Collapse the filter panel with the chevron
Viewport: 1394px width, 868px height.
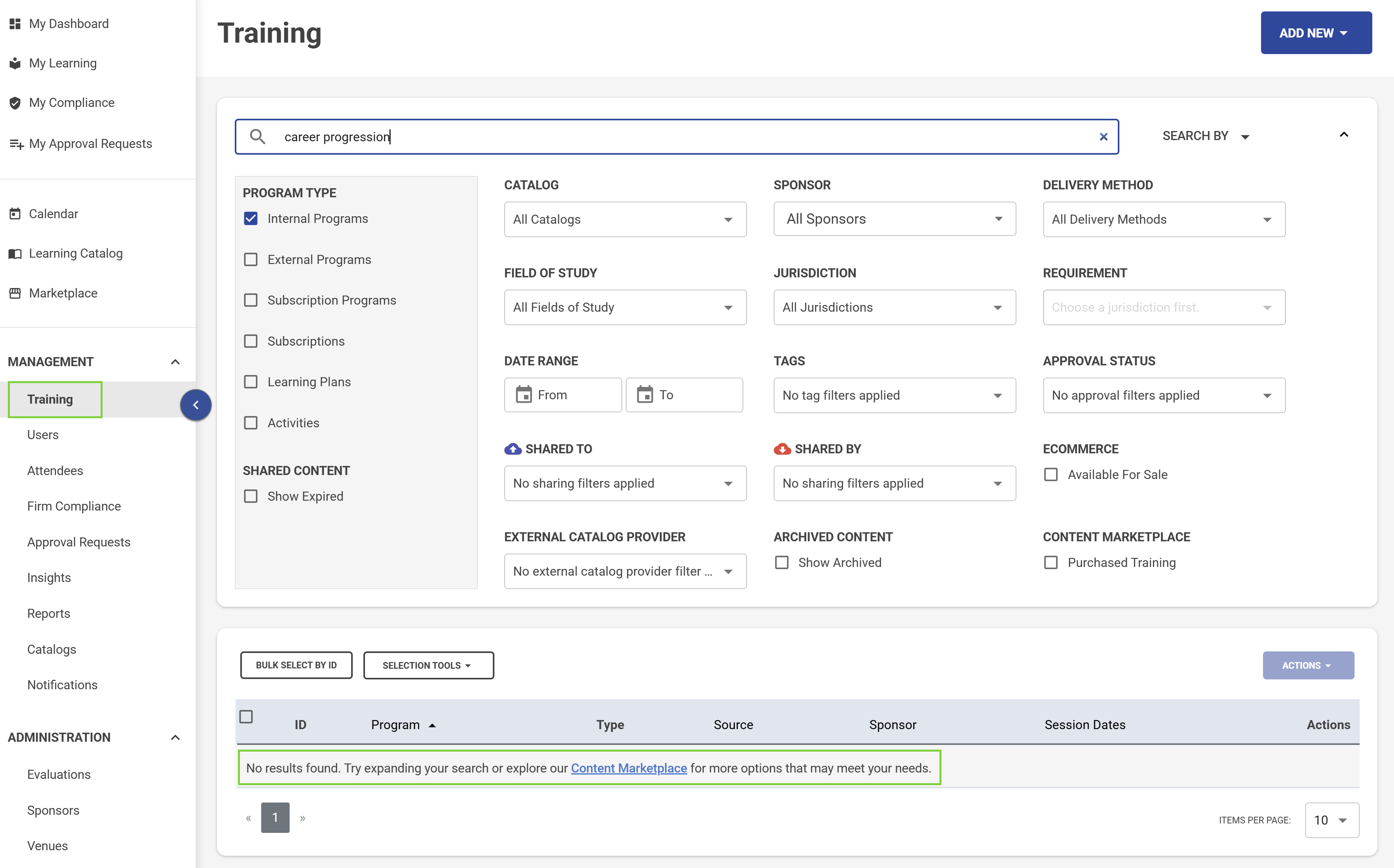point(1343,135)
